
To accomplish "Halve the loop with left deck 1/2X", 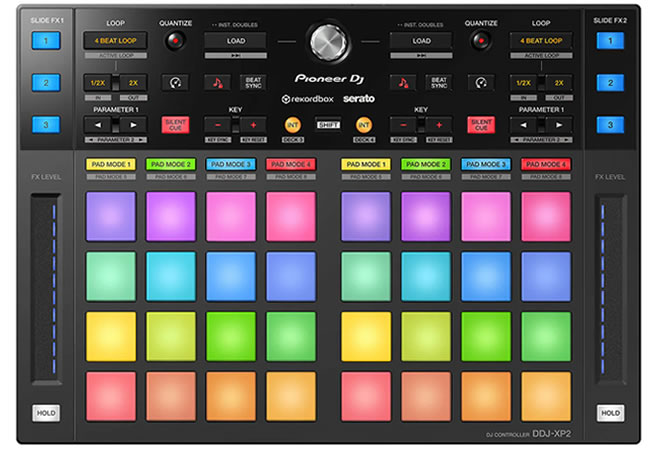I will pyautogui.click(x=98, y=83).
